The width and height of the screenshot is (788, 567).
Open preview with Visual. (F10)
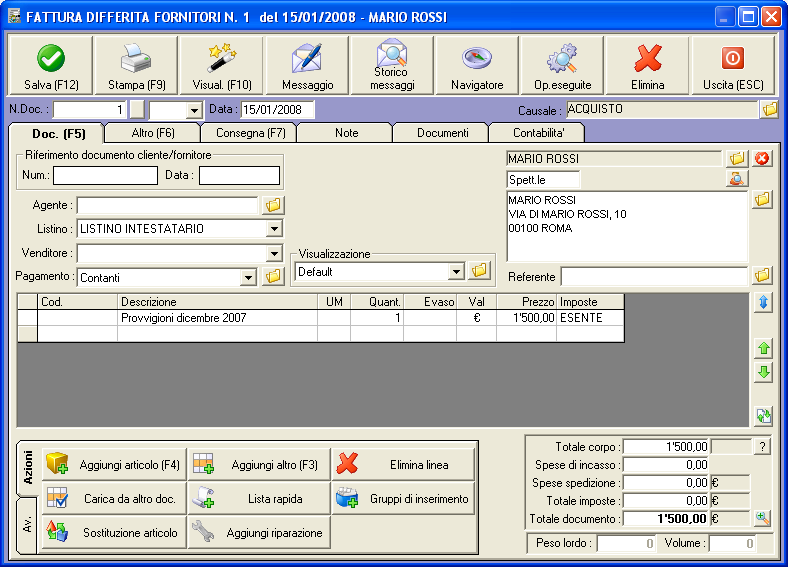pyautogui.click(x=222, y=65)
